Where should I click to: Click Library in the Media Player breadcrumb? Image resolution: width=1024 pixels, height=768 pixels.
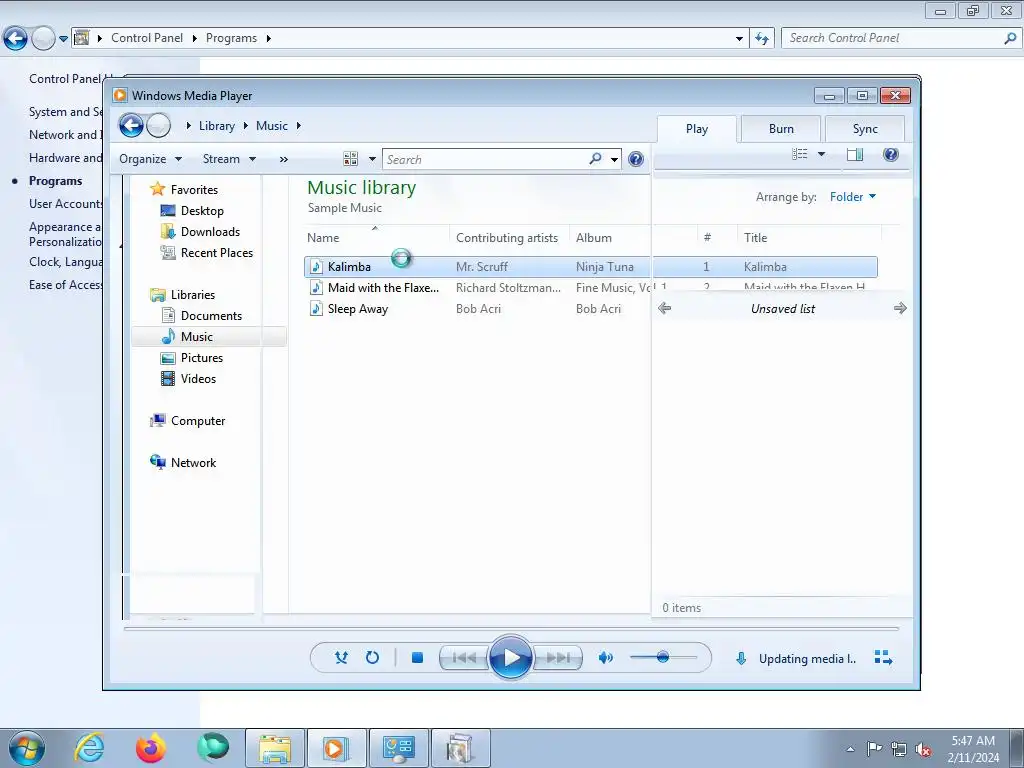217,126
